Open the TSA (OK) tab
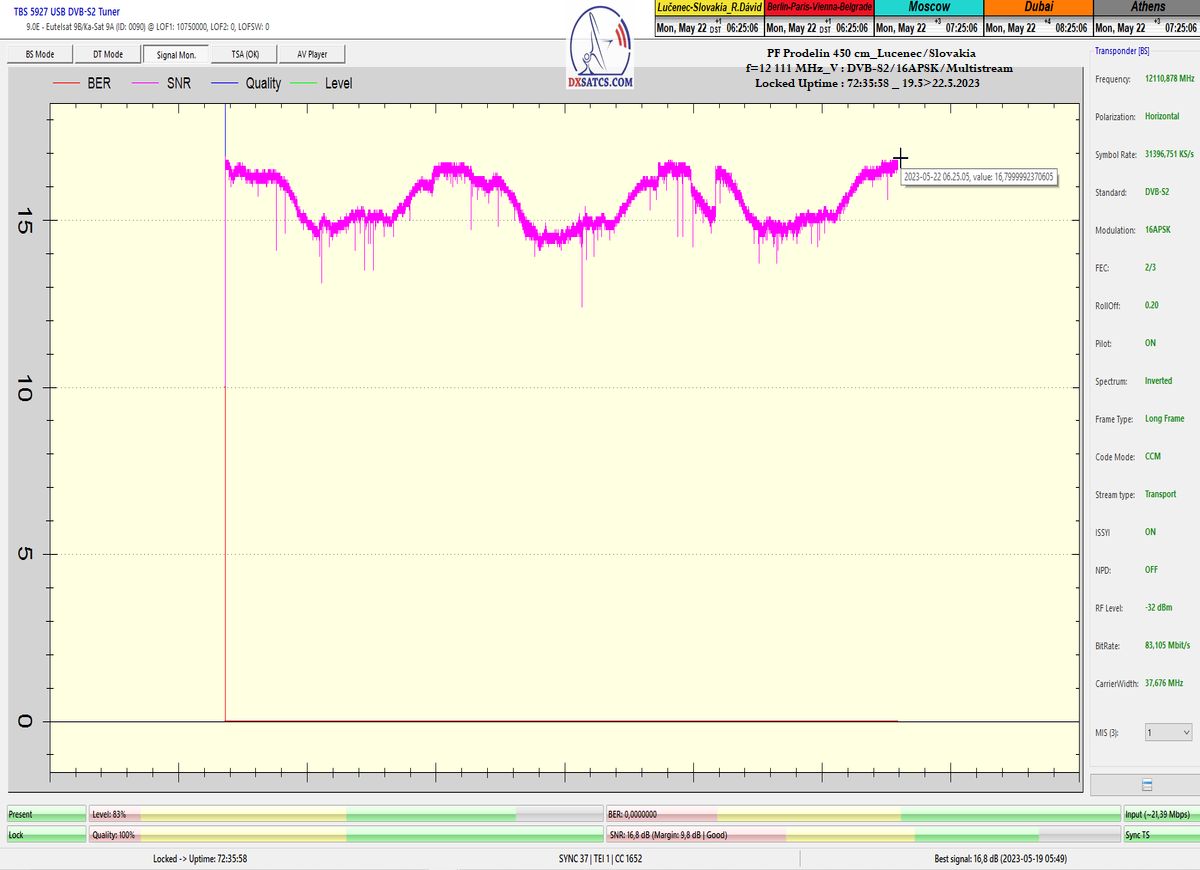The height and width of the screenshot is (870, 1200). [x=245, y=54]
